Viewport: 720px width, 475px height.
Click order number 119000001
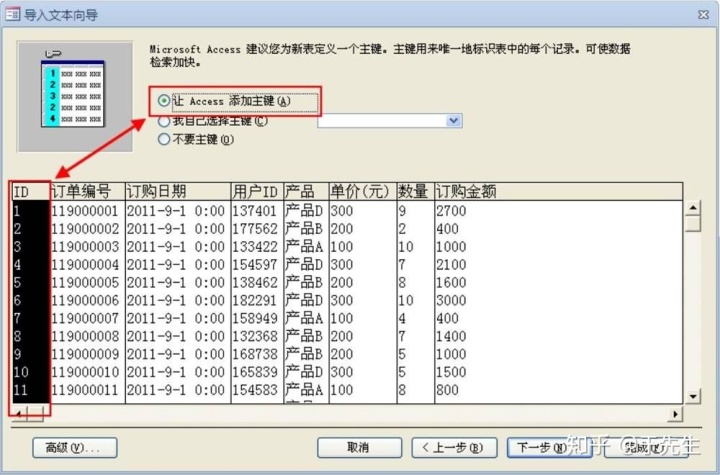(x=85, y=211)
